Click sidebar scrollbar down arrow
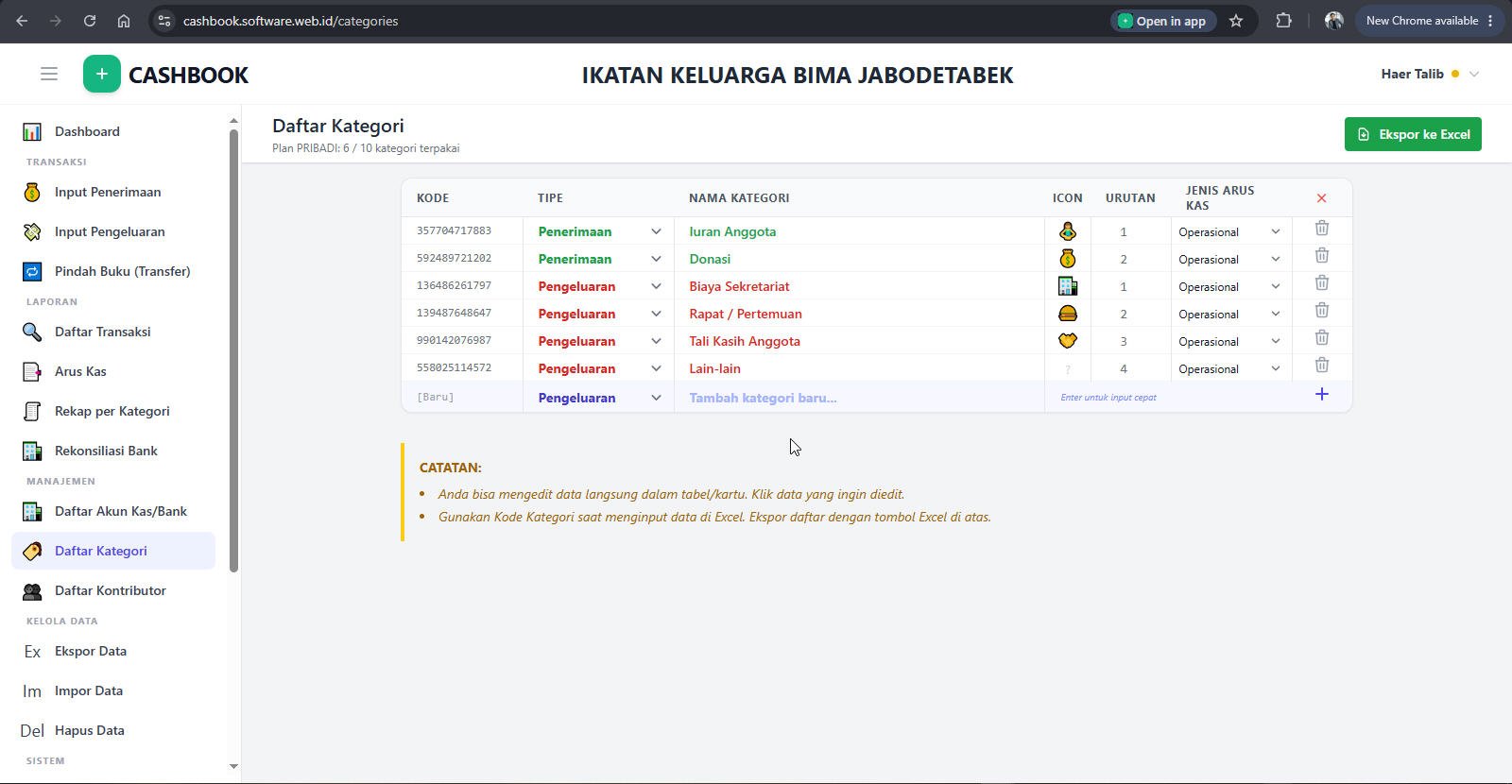 coord(233,766)
